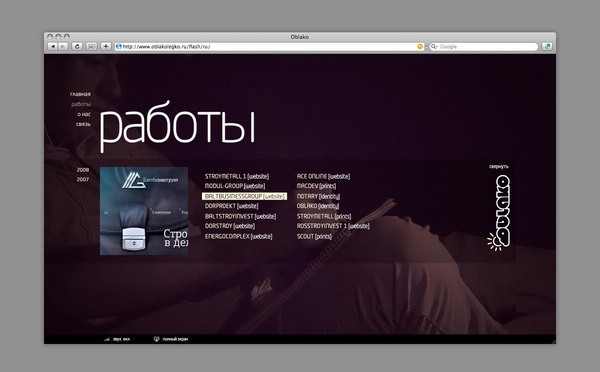This screenshot has height=372, width=600.
Task: Click the orange RSS icon in address bar
Action: (420, 46)
